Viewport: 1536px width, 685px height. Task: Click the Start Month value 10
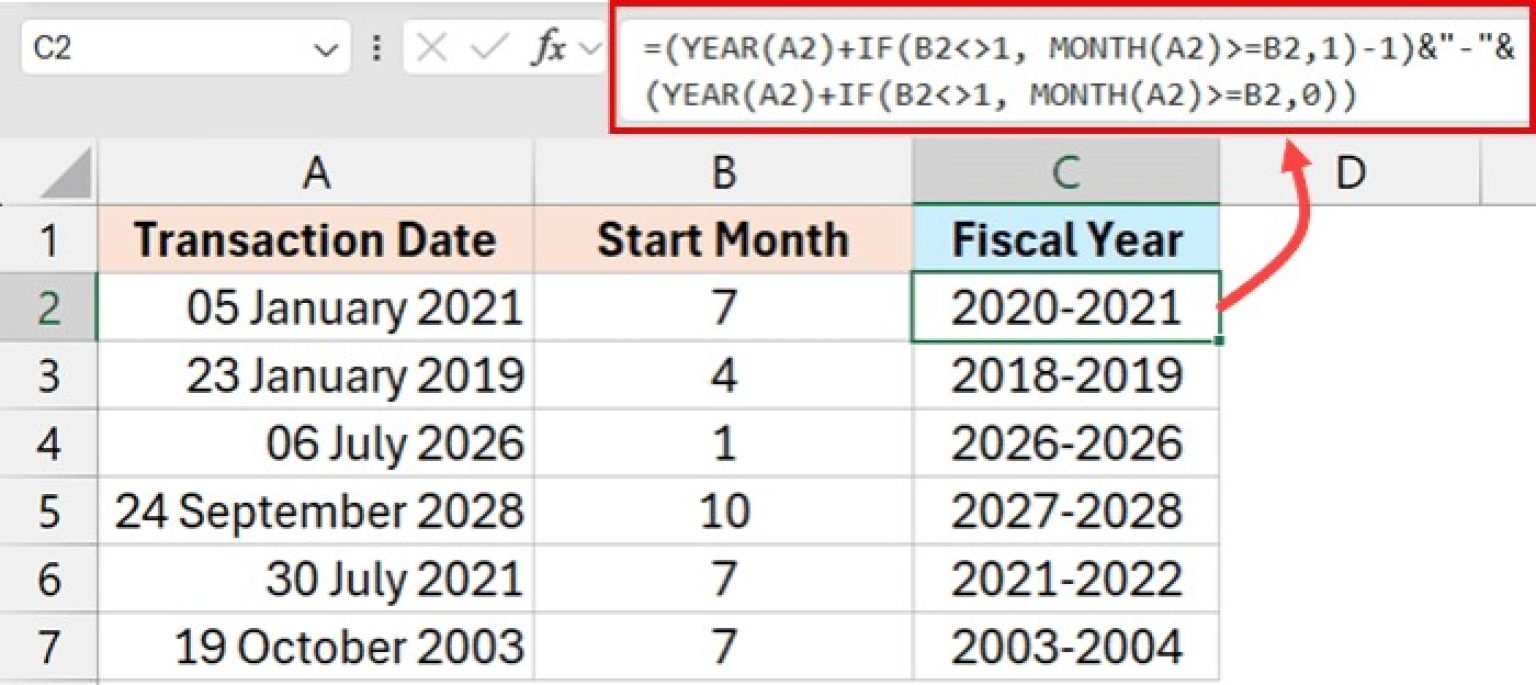pyautogui.click(x=722, y=510)
